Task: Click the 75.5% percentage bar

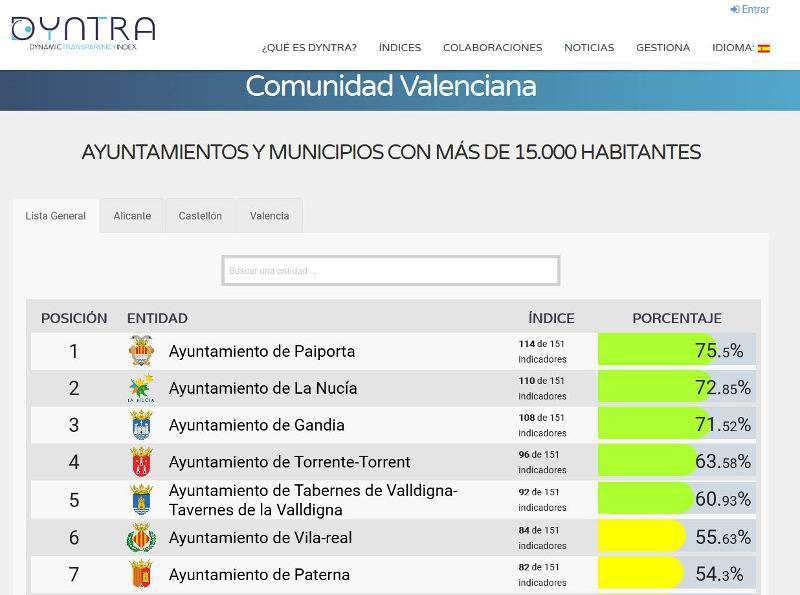Action: [x=677, y=350]
